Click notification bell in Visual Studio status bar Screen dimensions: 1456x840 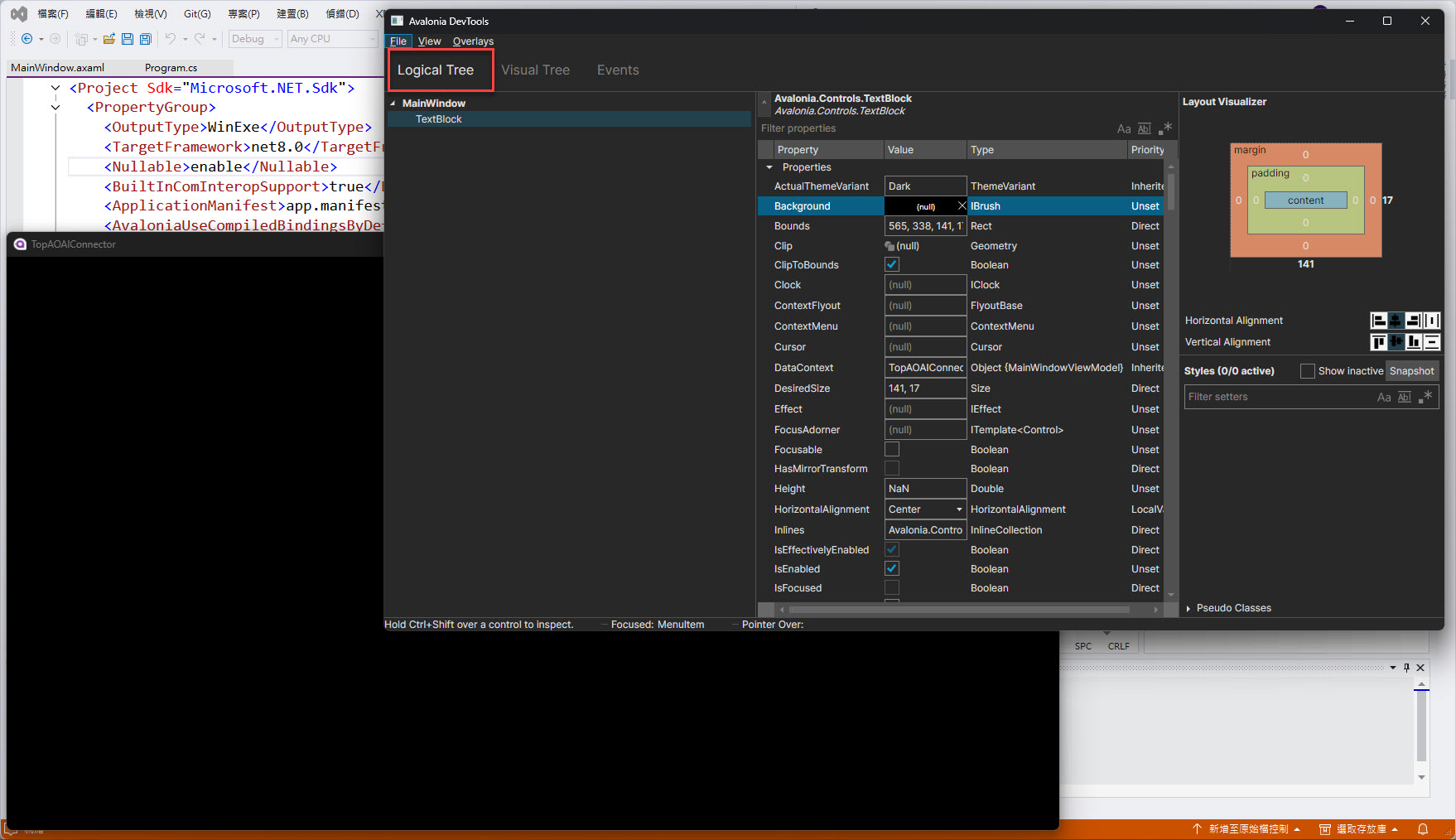(1423, 829)
